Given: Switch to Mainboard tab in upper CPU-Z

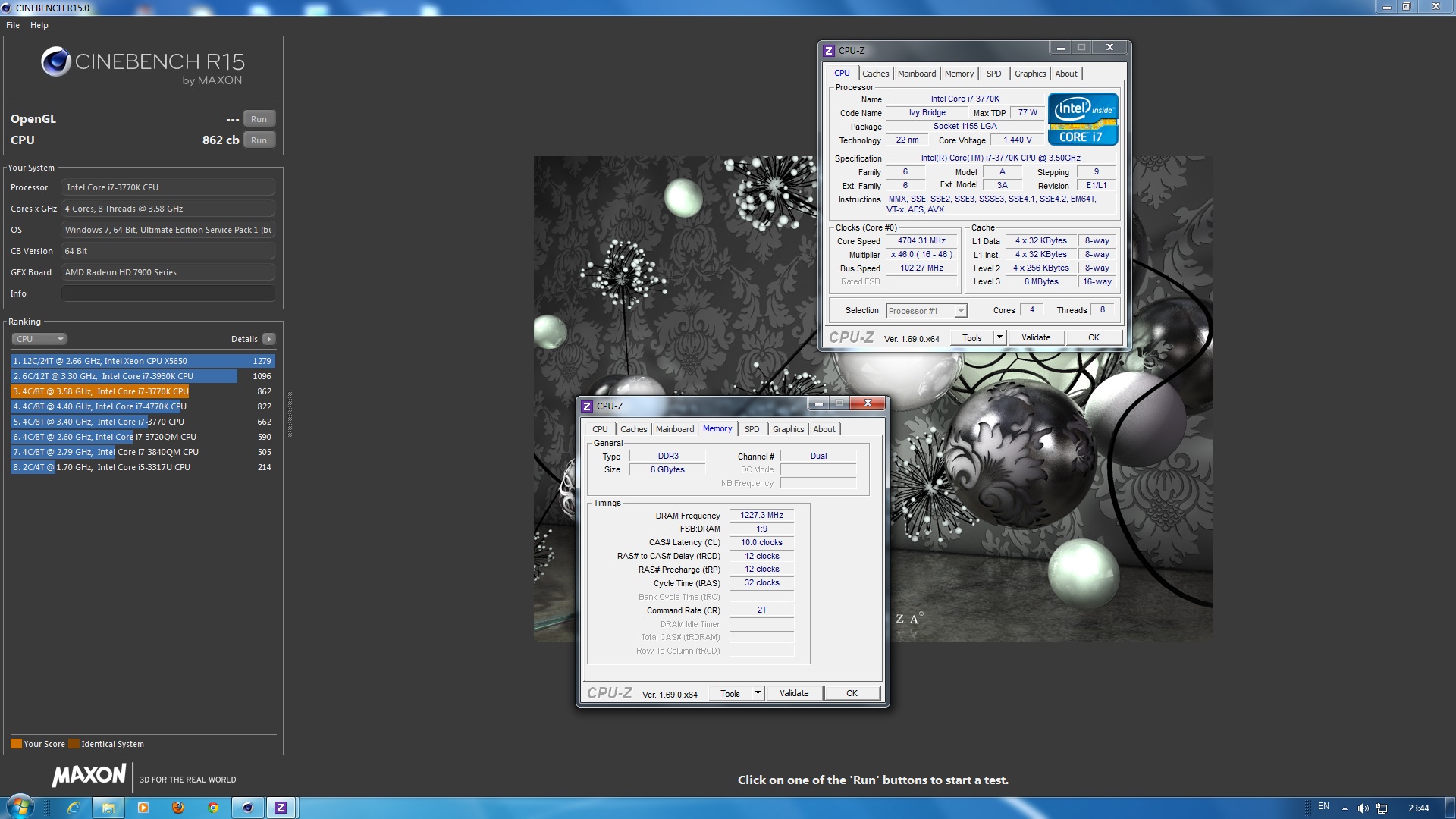Looking at the screenshot, I should pyautogui.click(x=917, y=74).
